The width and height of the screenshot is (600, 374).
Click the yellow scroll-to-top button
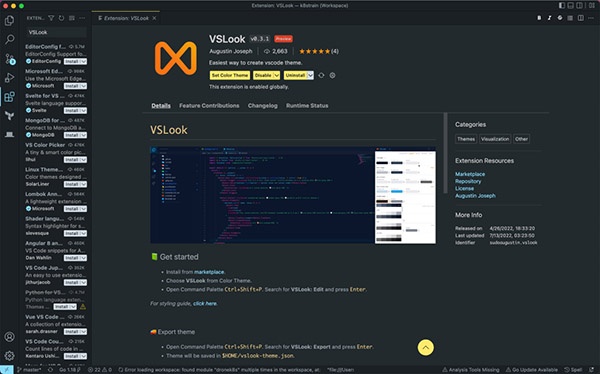tap(426, 348)
